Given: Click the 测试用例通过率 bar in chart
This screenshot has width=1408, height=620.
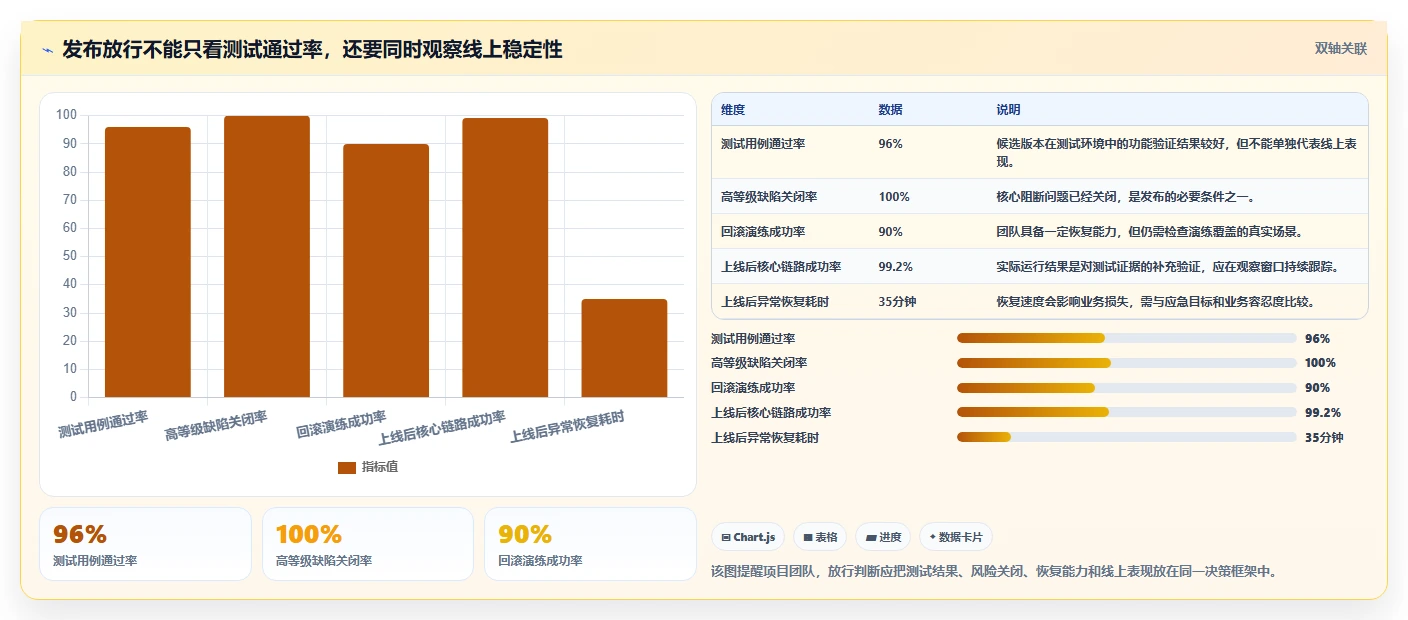Looking at the screenshot, I should (148, 262).
